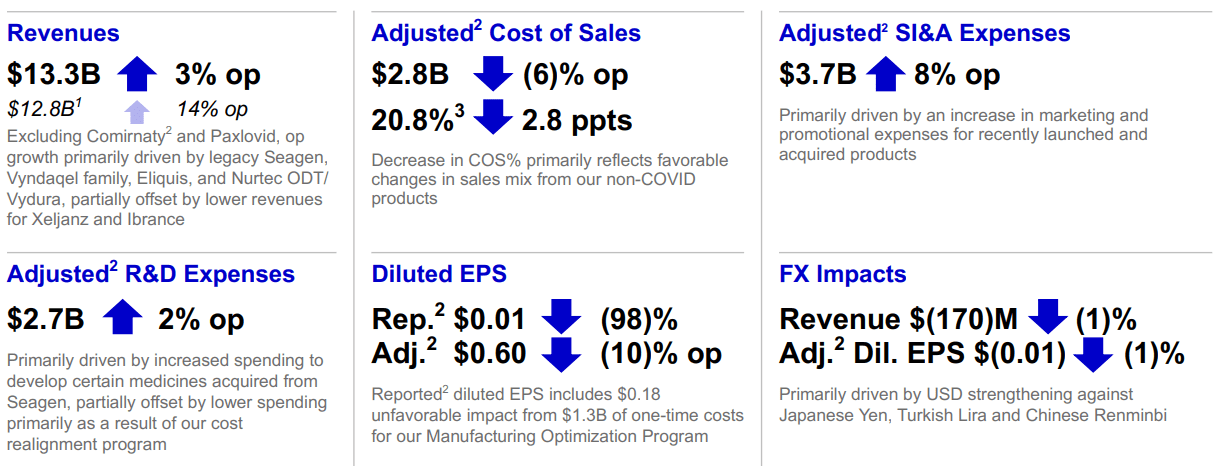Click the 2.8 ppts value
Screen dimensions: 1218x466
click(x=577, y=120)
